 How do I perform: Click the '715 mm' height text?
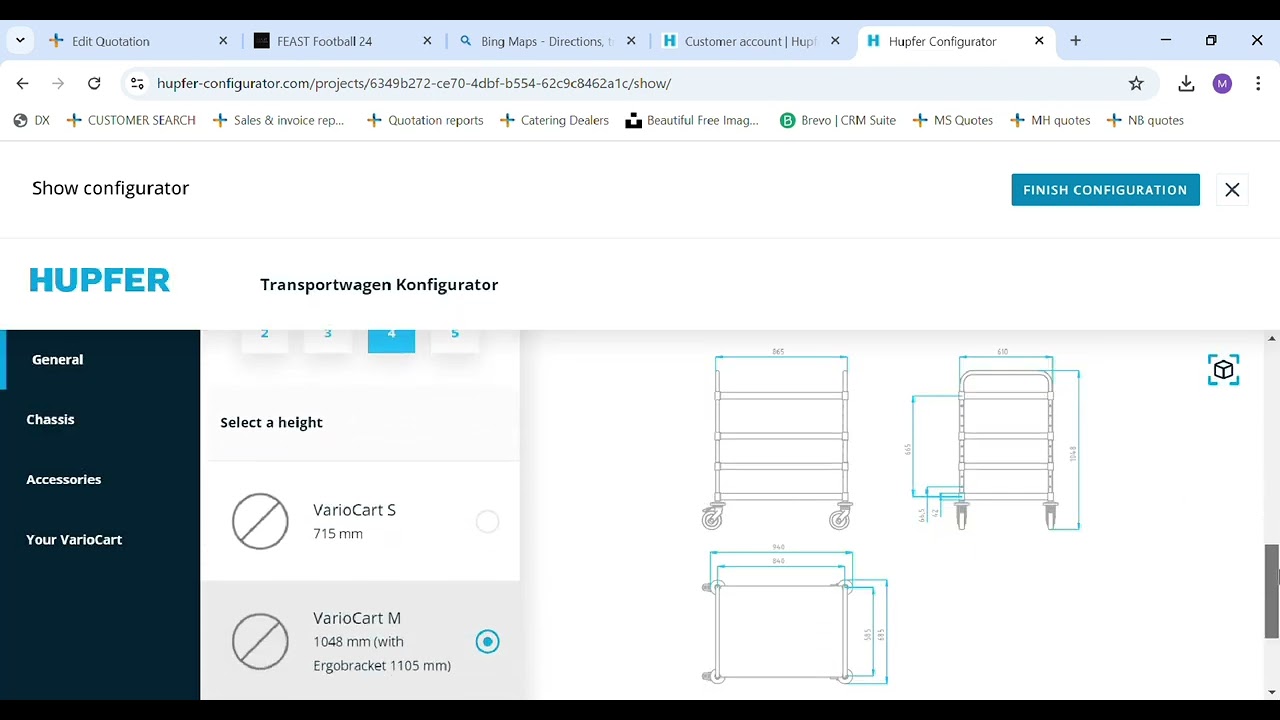pos(338,534)
